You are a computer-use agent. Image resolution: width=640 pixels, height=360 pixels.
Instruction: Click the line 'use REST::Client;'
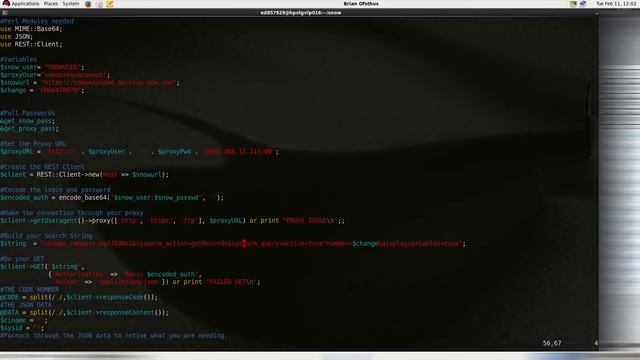[x=31, y=44]
